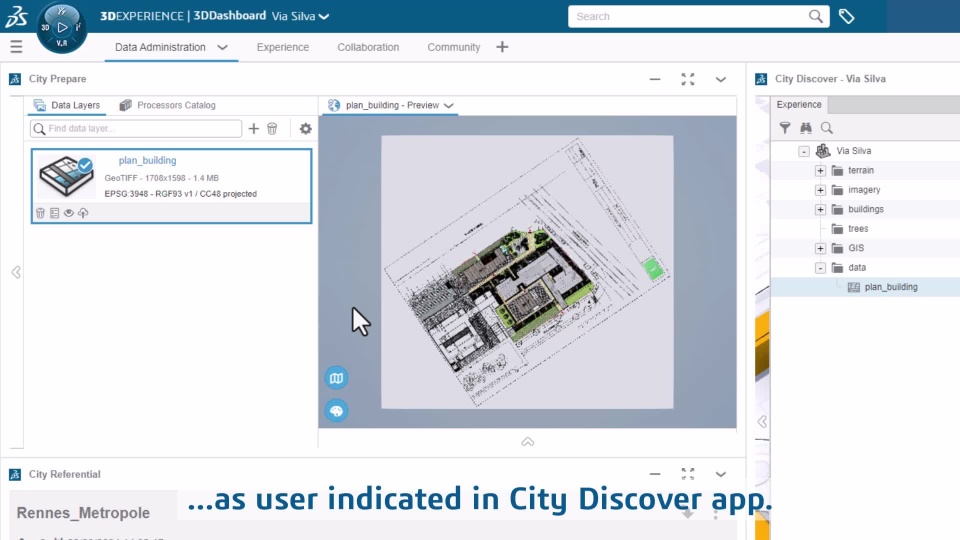Open plan_building - Preview dropdown

click(449, 105)
